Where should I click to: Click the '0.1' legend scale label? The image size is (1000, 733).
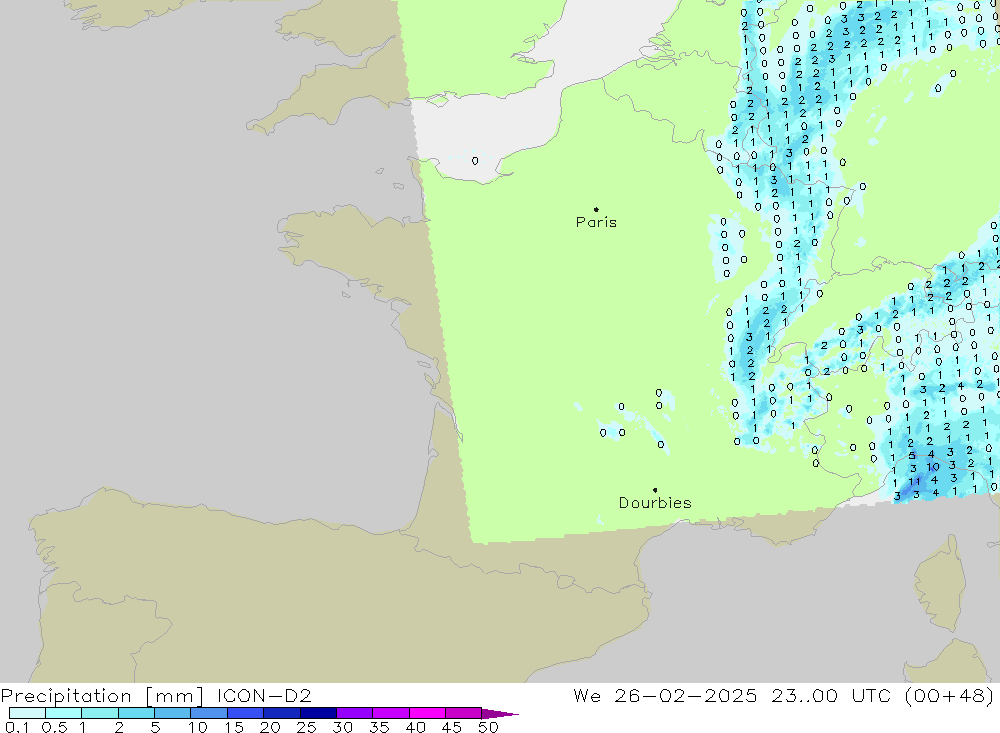17,727
